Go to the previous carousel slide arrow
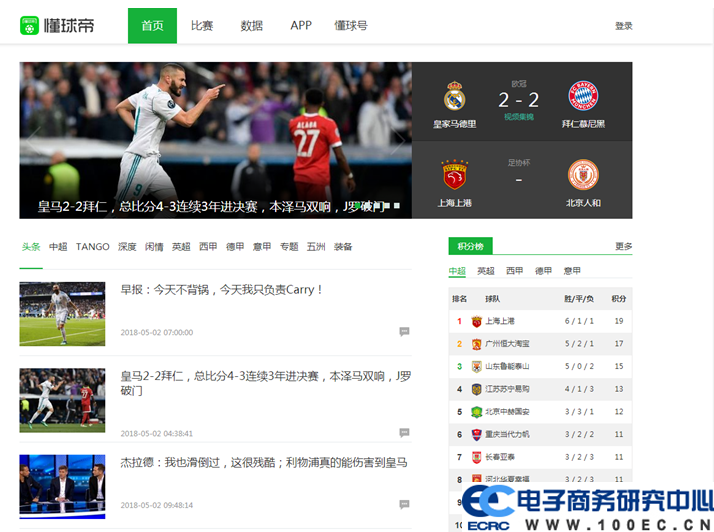 pyautogui.click(x=34, y=140)
